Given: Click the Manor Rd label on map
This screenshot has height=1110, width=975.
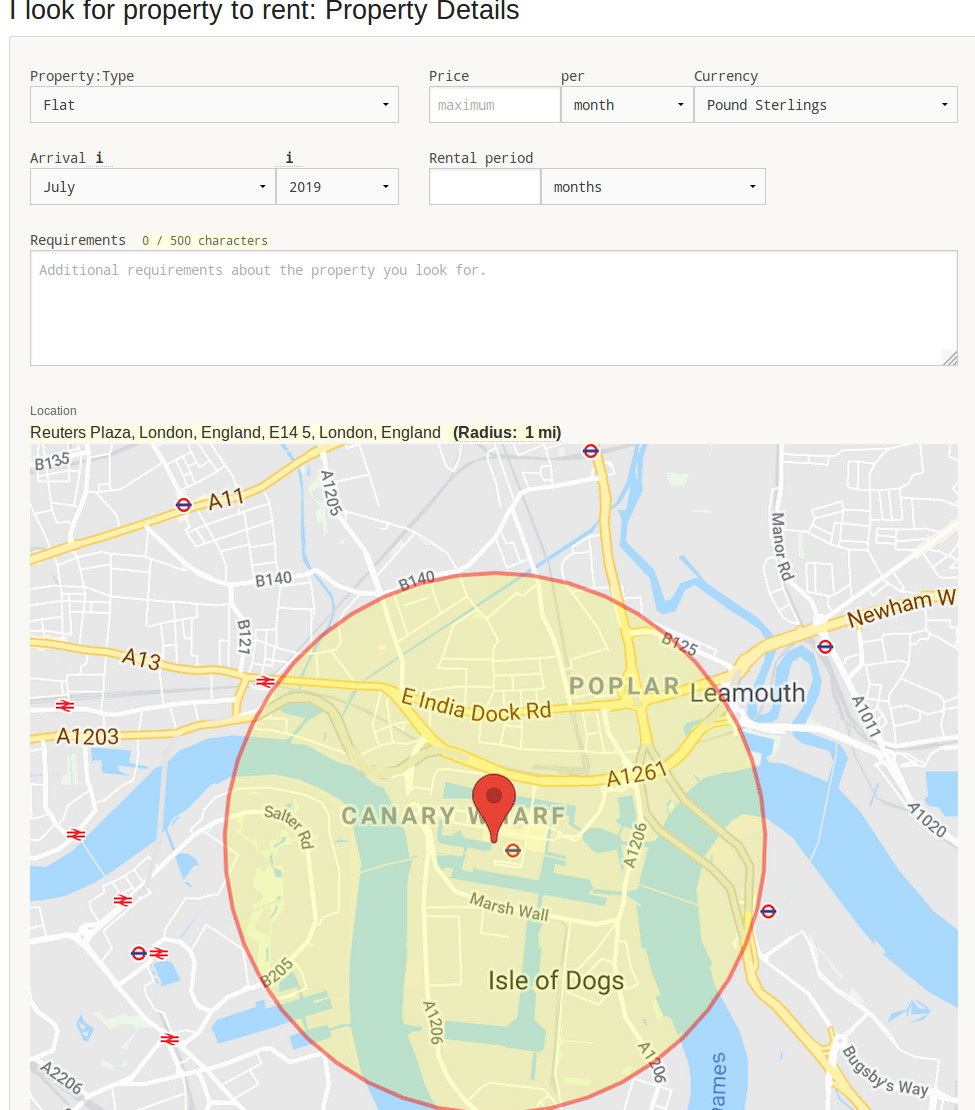Looking at the screenshot, I should (781, 547).
